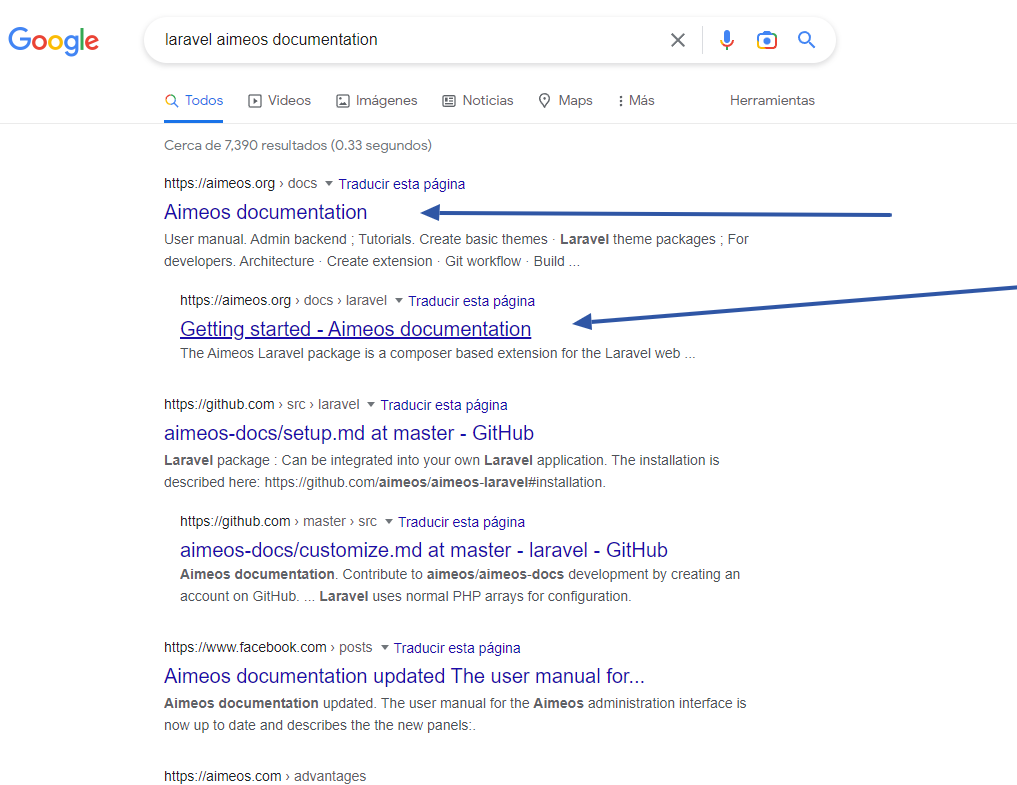Click the https://github.com › src › laravel URL

point(261,404)
